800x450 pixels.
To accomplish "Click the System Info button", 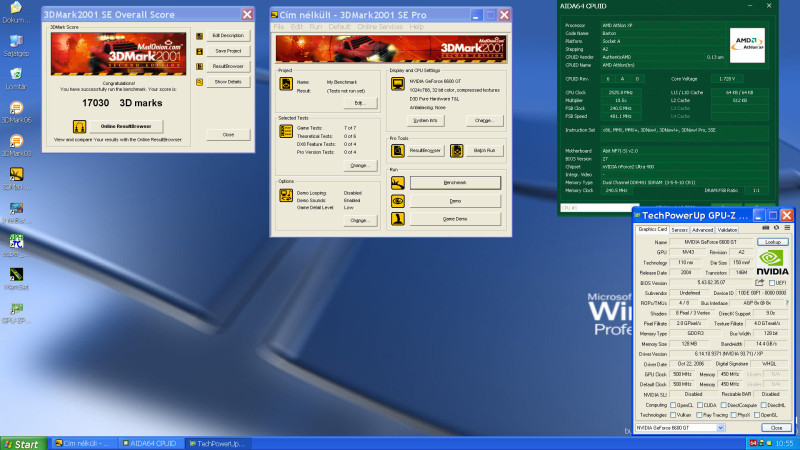I will tap(426, 120).
